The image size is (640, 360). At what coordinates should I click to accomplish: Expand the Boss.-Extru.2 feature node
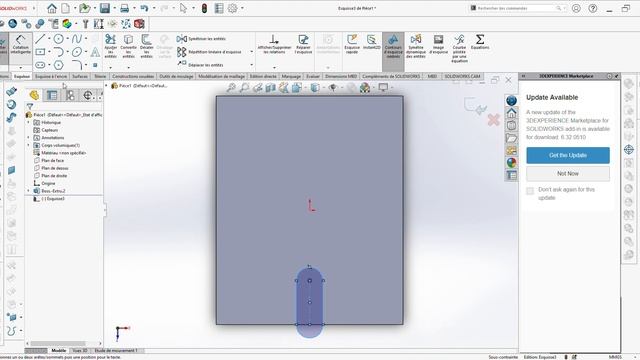pos(29,191)
